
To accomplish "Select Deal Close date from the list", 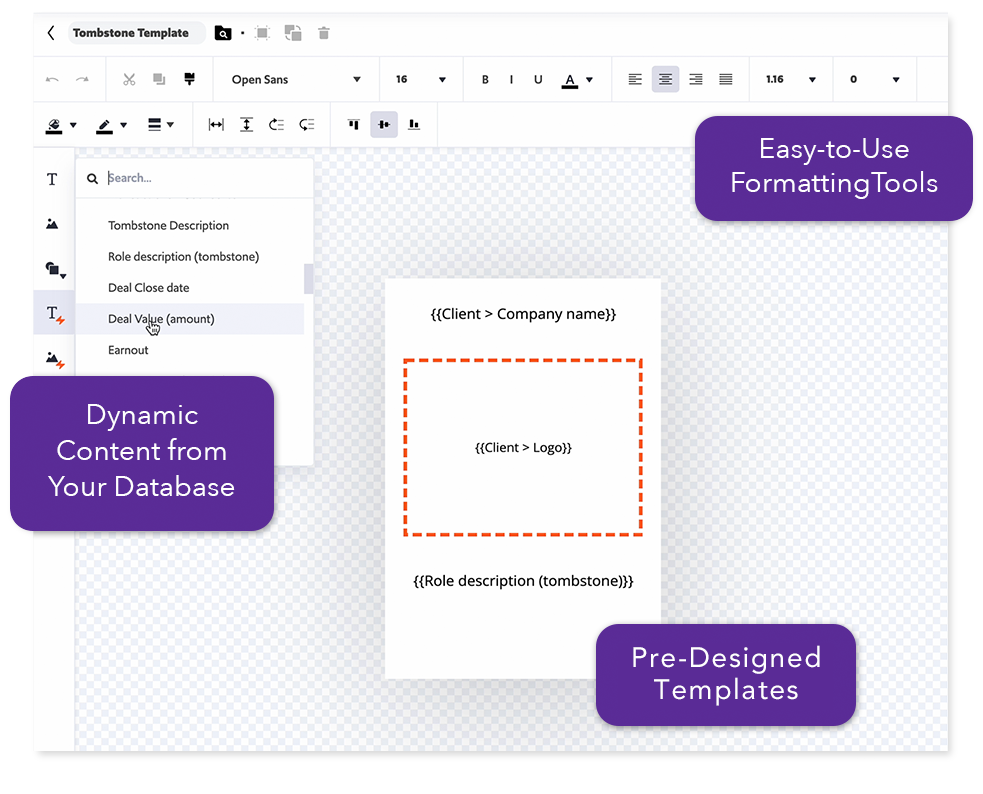I will (149, 288).
